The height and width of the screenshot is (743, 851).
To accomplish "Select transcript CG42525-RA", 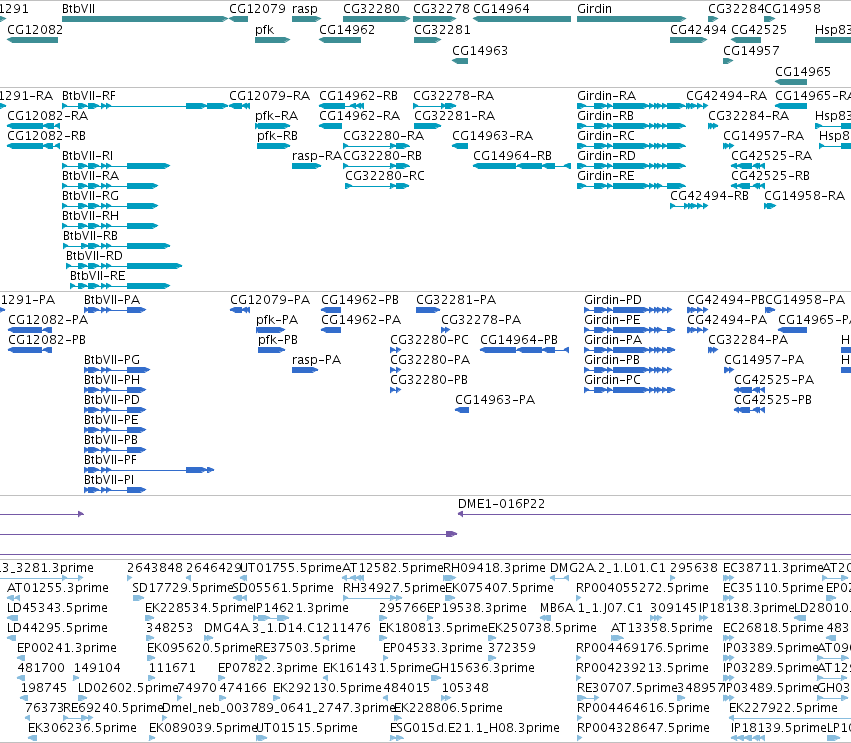I will pos(771,156).
